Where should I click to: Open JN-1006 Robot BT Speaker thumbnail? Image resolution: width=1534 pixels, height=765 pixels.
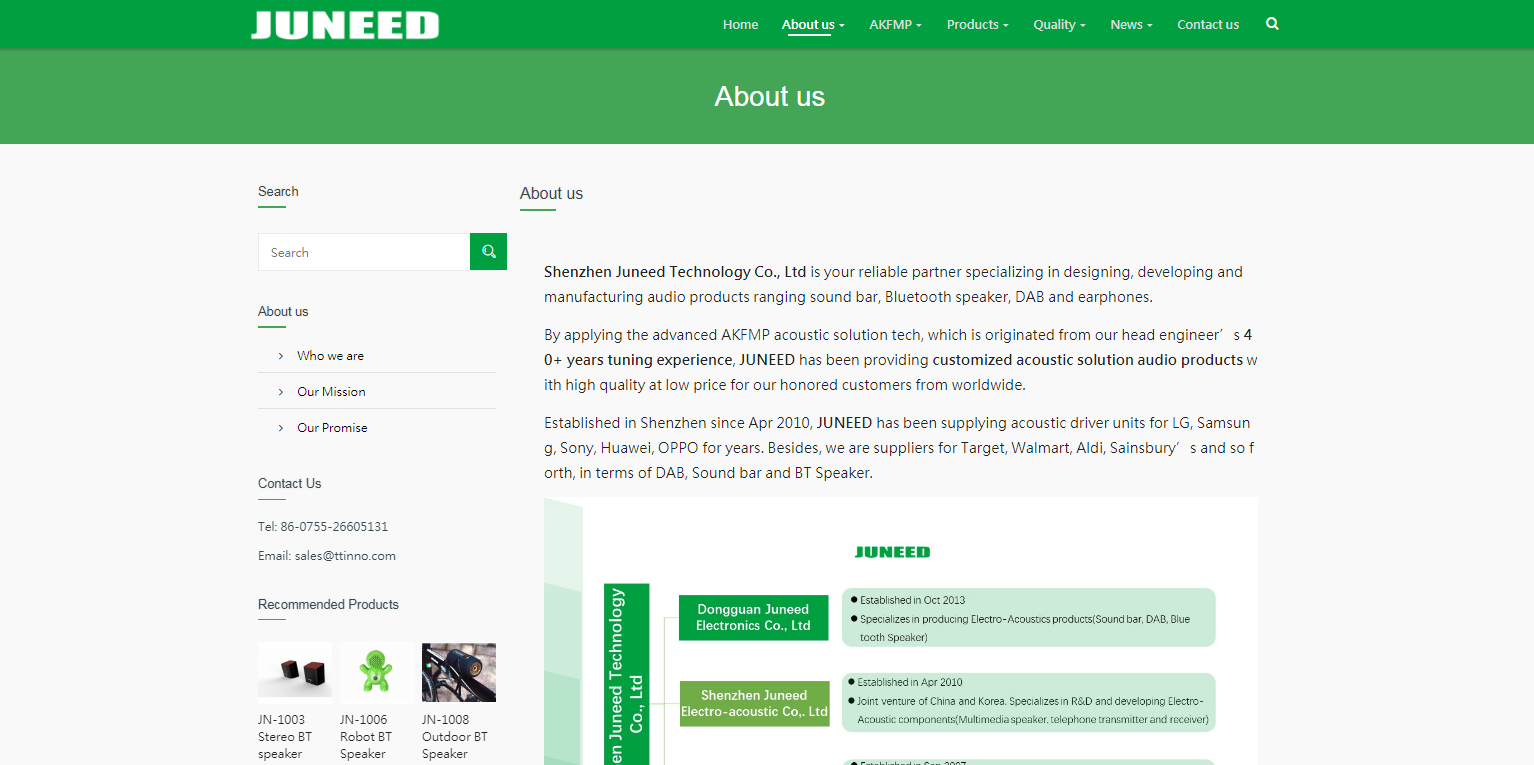pos(376,672)
